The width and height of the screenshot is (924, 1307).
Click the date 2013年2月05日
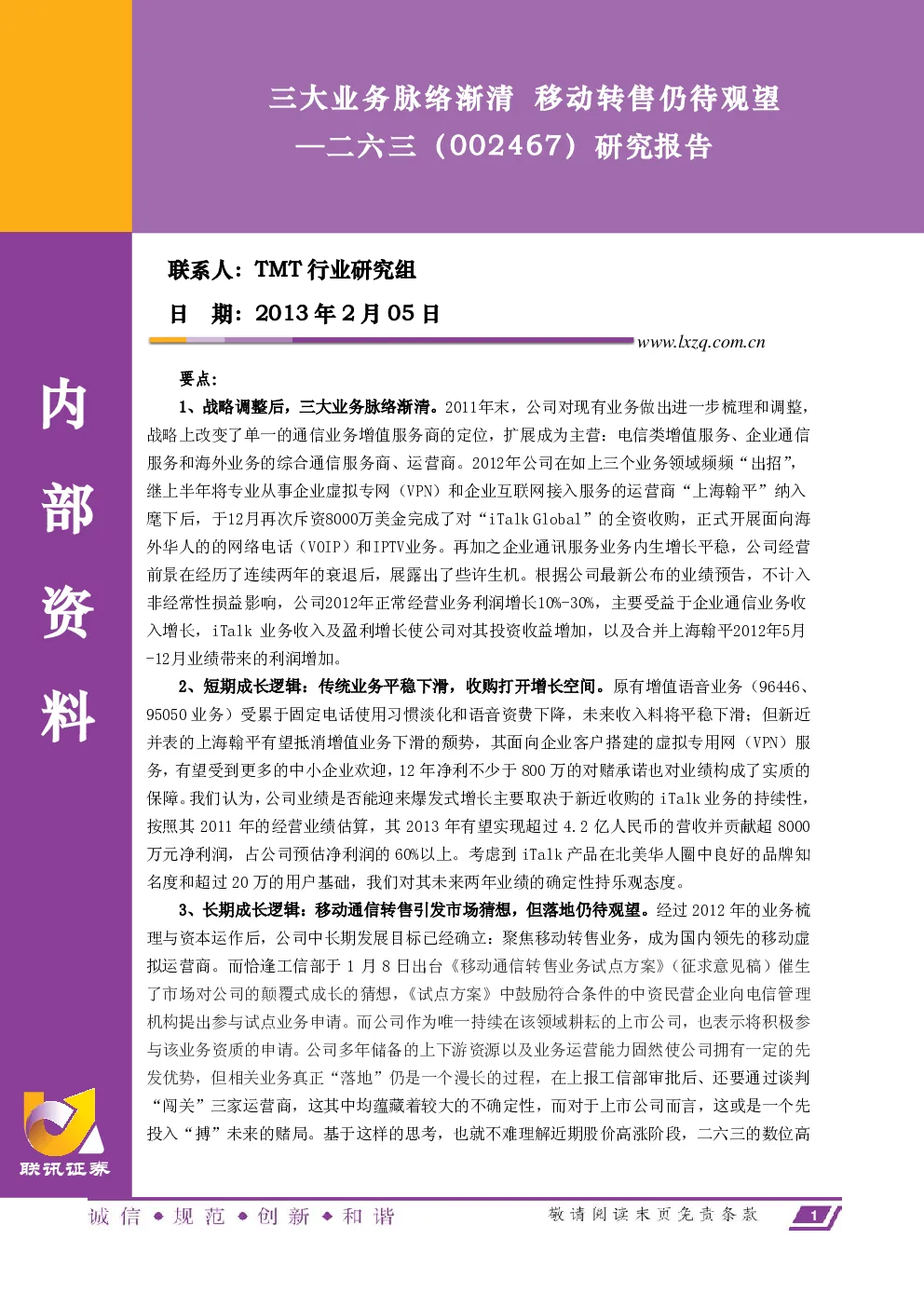pos(346,313)
